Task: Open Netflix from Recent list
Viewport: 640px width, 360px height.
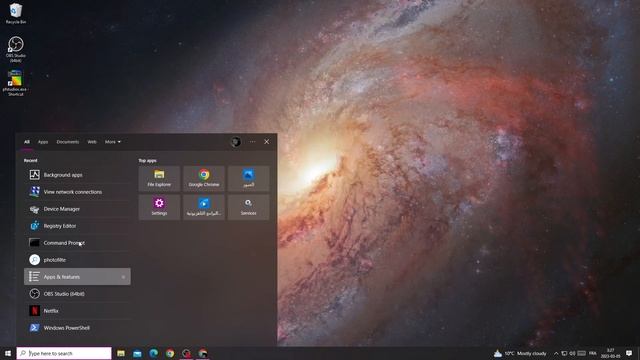Action: click(77, 311)
